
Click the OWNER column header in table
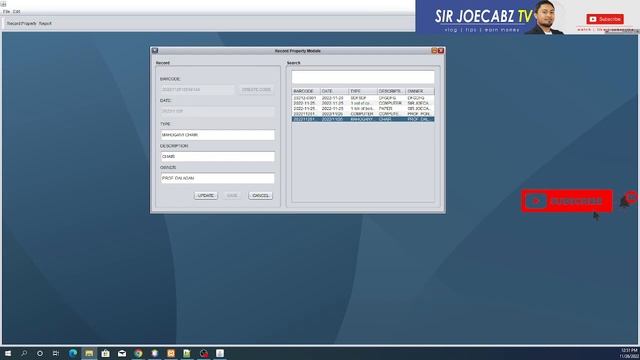[x=420, y=91]
